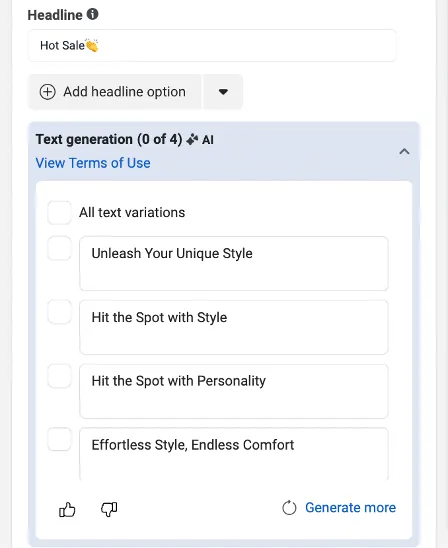Tick the Effortless Style, Endless Comfort checkbox
Viewport: 448px width, 548px height.
click(x=59, y=439)
